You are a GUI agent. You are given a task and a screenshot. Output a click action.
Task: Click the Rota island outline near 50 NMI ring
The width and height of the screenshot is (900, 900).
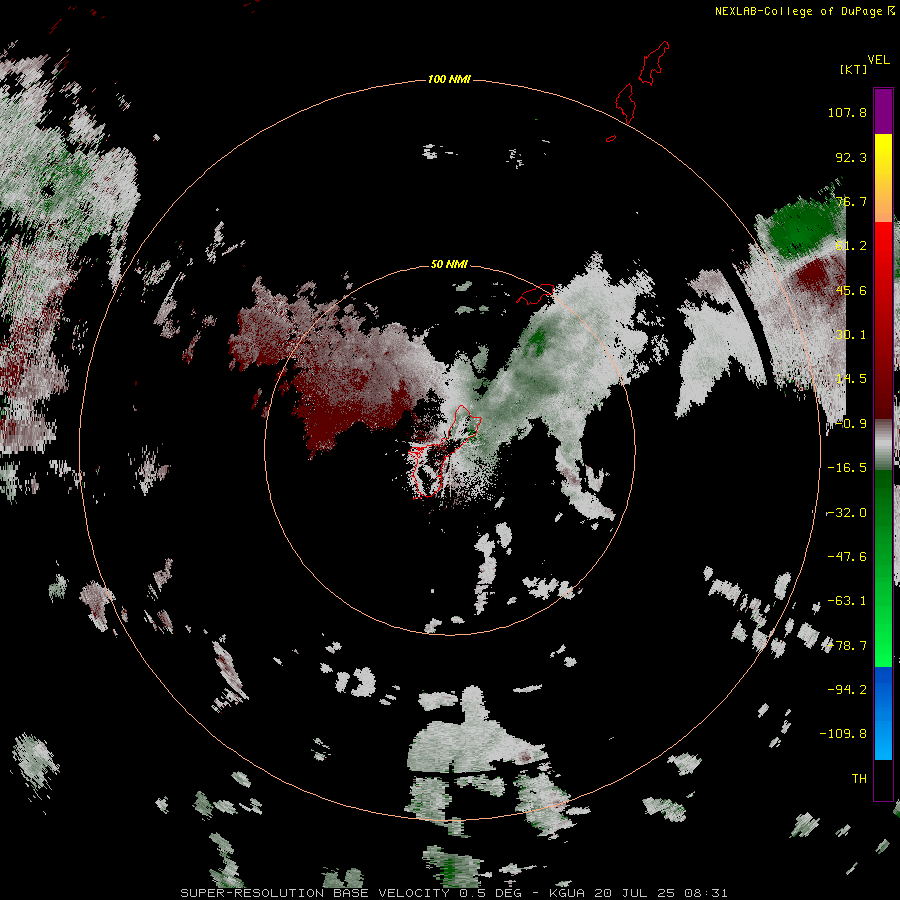click(x=535, y=293)
